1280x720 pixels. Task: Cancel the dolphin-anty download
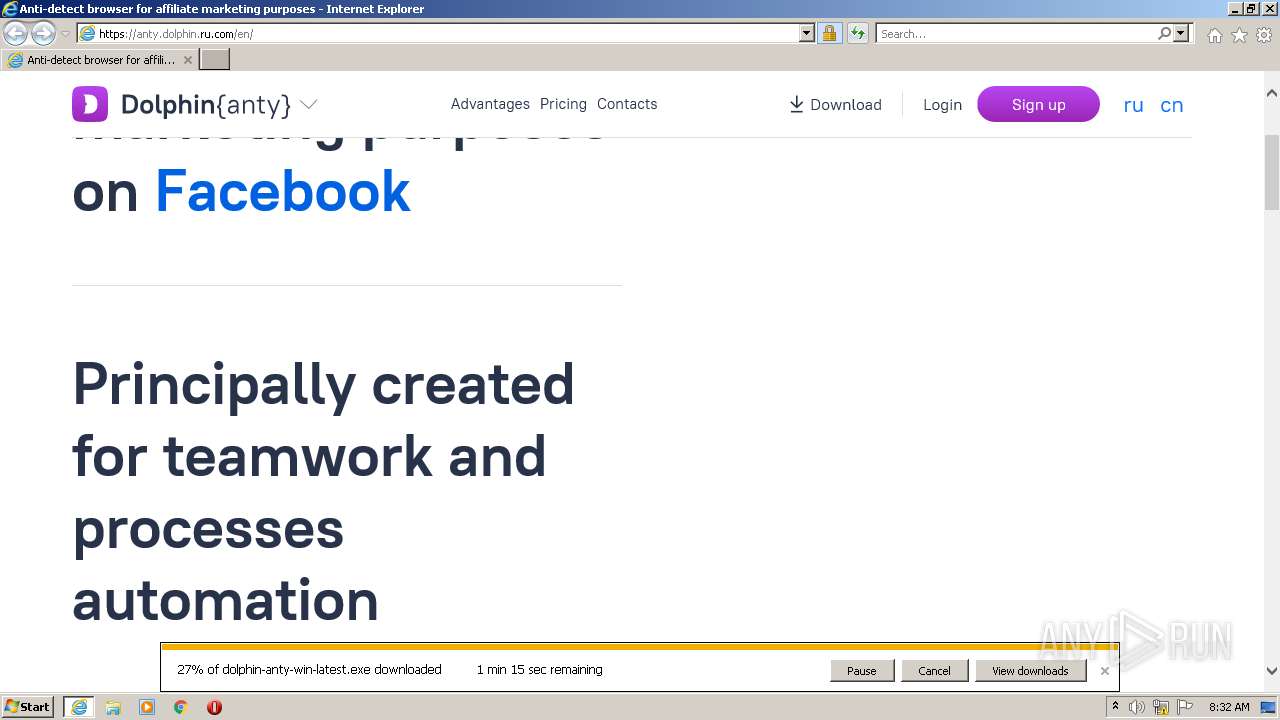coord(934,671)
